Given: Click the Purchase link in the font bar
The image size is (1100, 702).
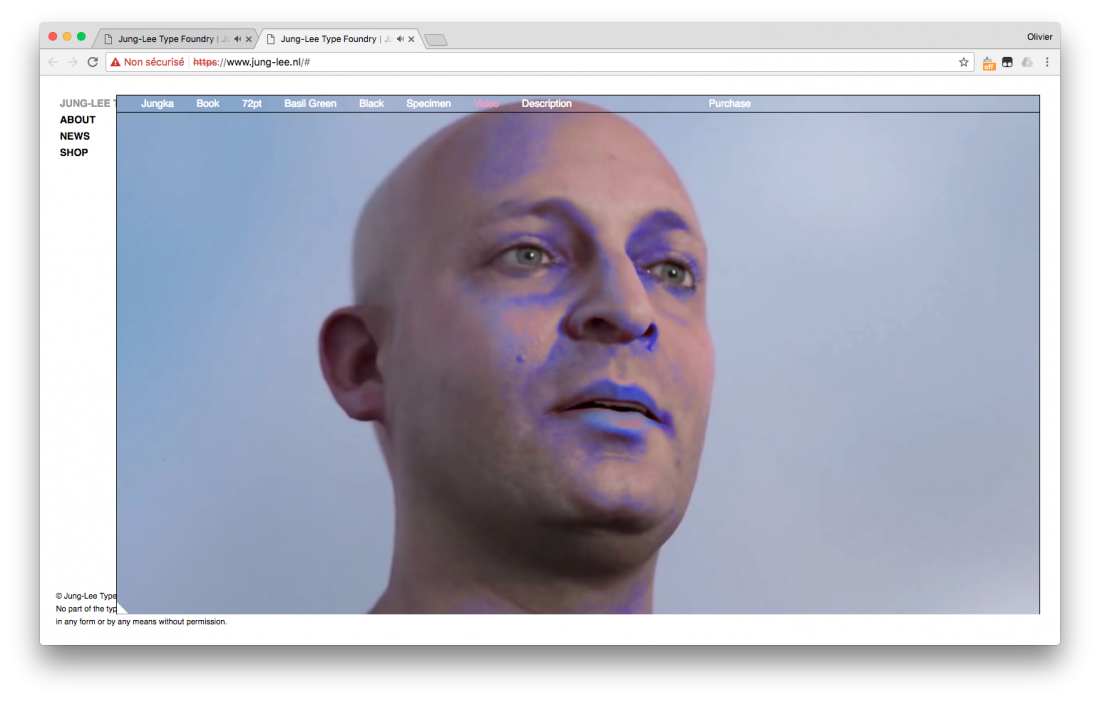Looking at the screenshot, I should pyautogui.click(x=729, y=104).
